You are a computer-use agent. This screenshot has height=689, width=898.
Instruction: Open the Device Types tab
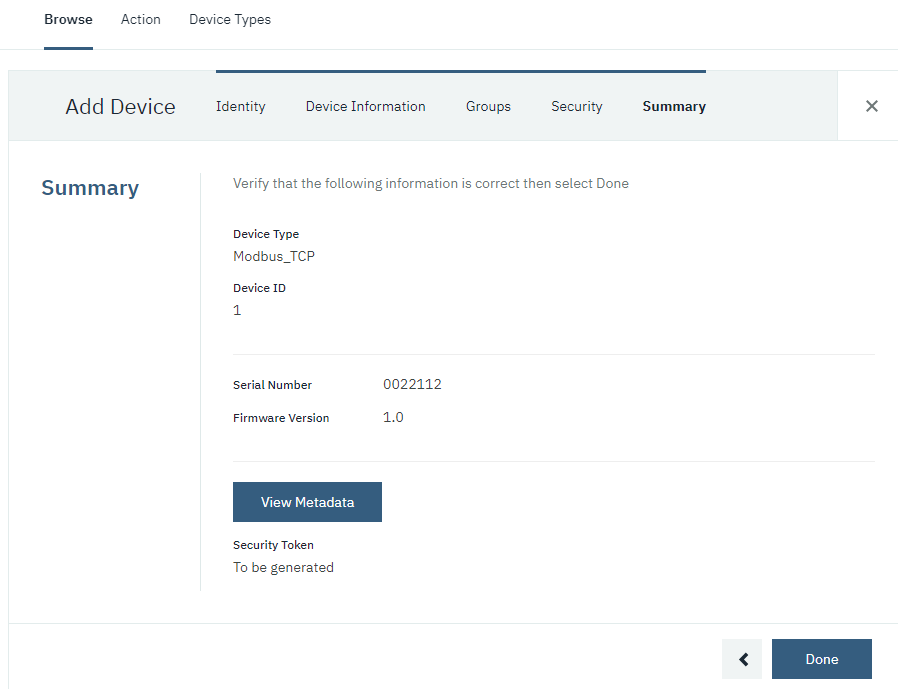pyautogui.click(x=229, y=19)
